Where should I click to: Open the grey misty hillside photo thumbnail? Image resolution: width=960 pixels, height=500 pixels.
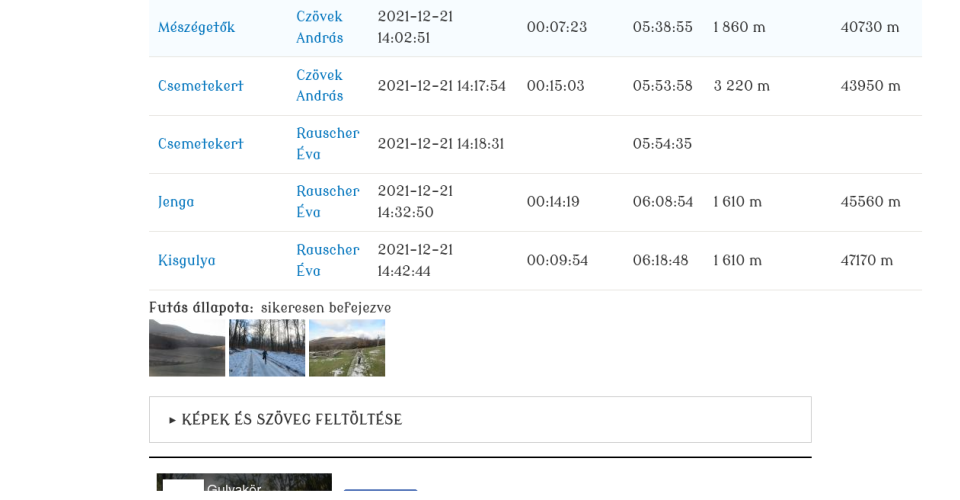click(x=187, y=348)
